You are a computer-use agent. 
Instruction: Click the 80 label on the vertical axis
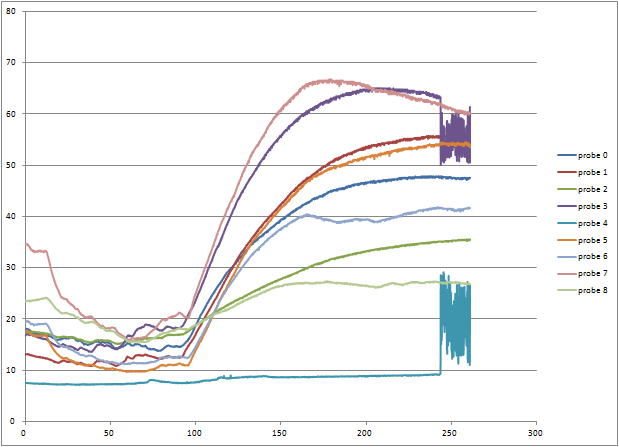[12, 12]
